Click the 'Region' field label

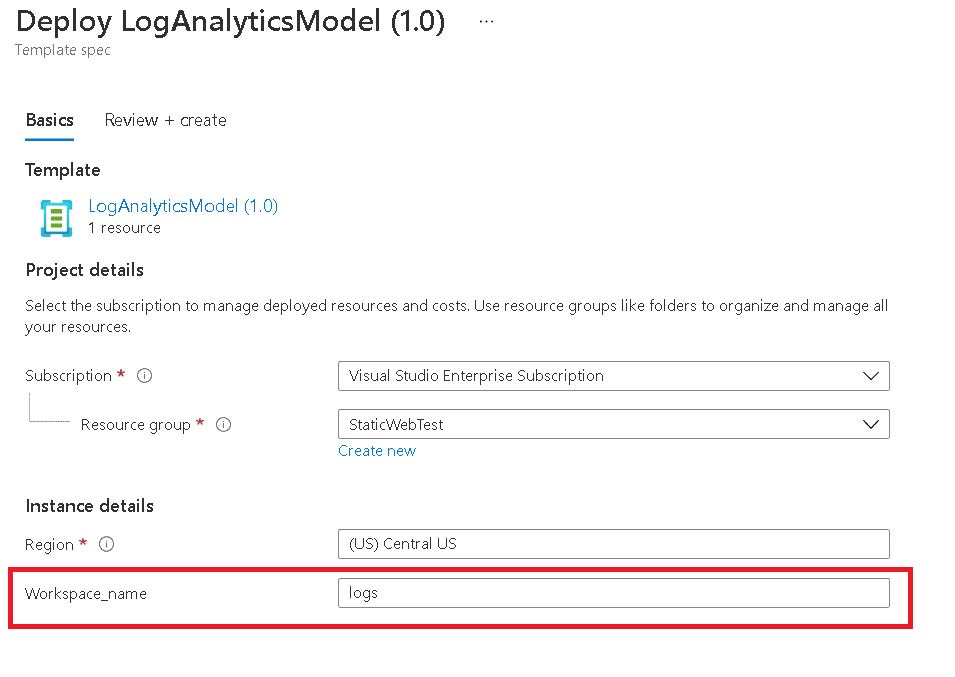(49, 544)
